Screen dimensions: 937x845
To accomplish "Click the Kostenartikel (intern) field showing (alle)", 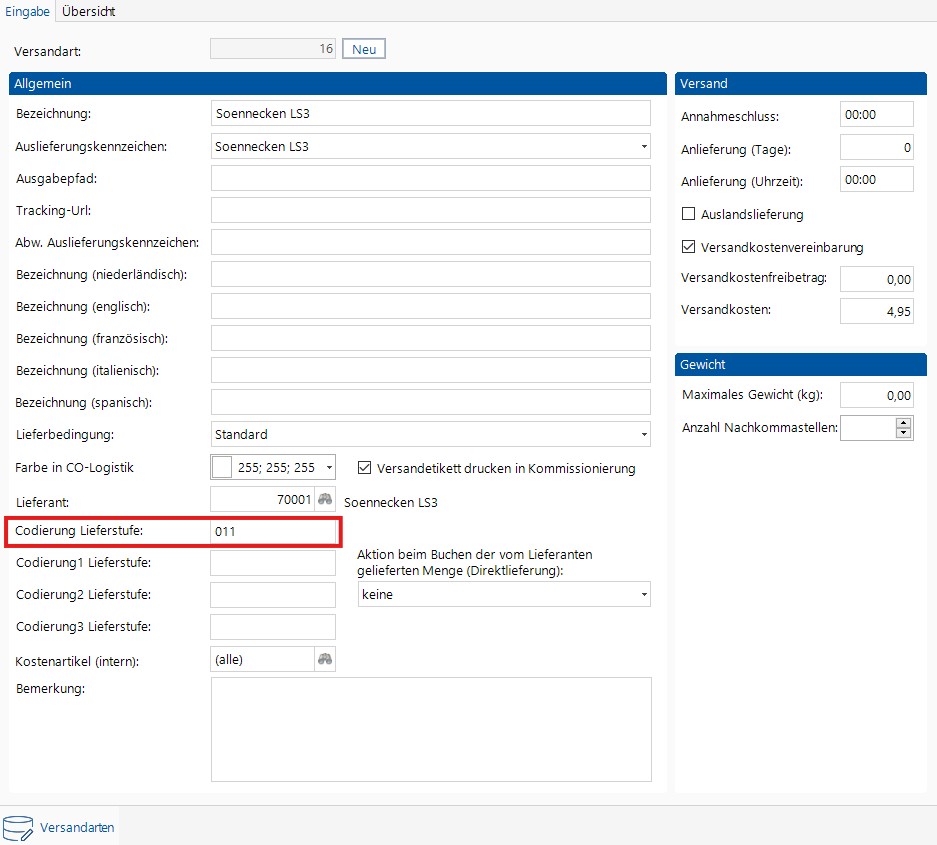I will point(263,659).
